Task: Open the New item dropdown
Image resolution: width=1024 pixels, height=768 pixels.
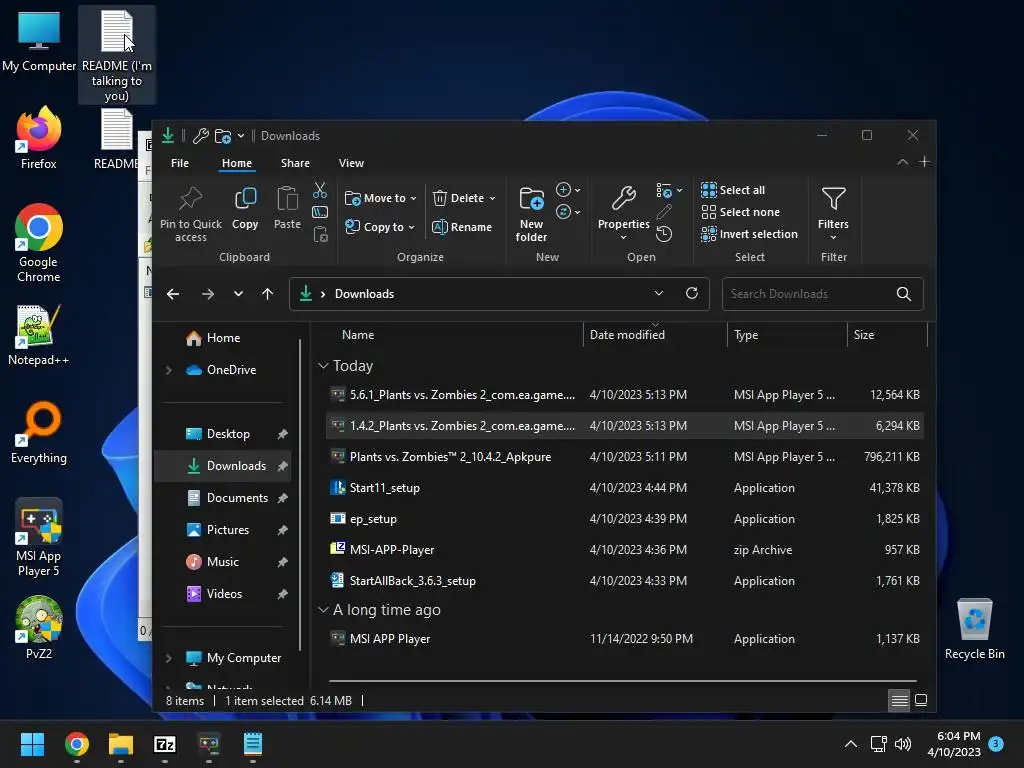Action: [568, 190]
